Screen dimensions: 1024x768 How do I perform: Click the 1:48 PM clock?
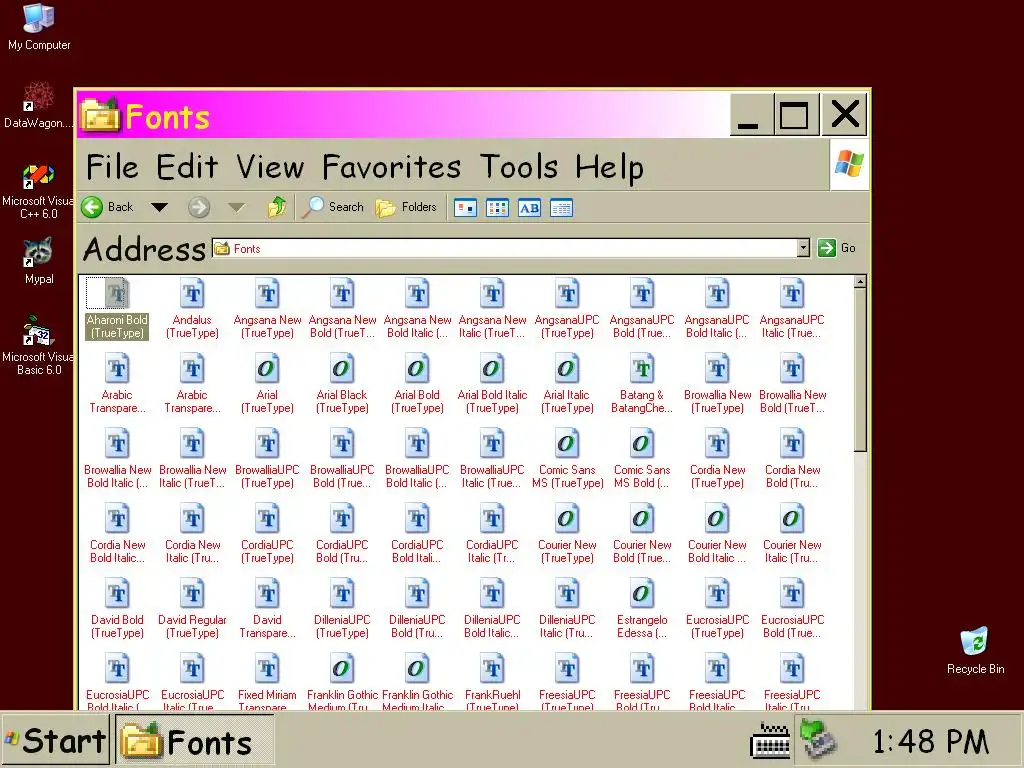tap(930, 742)
